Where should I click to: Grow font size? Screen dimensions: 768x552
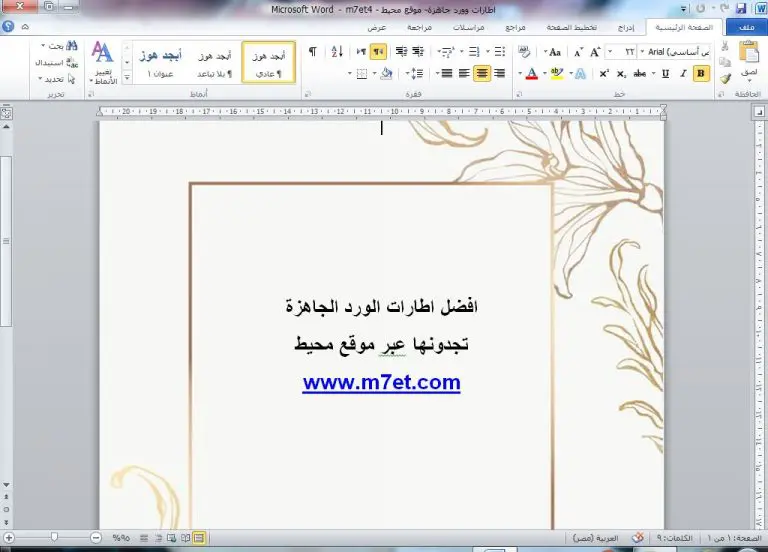pos(595,51)
